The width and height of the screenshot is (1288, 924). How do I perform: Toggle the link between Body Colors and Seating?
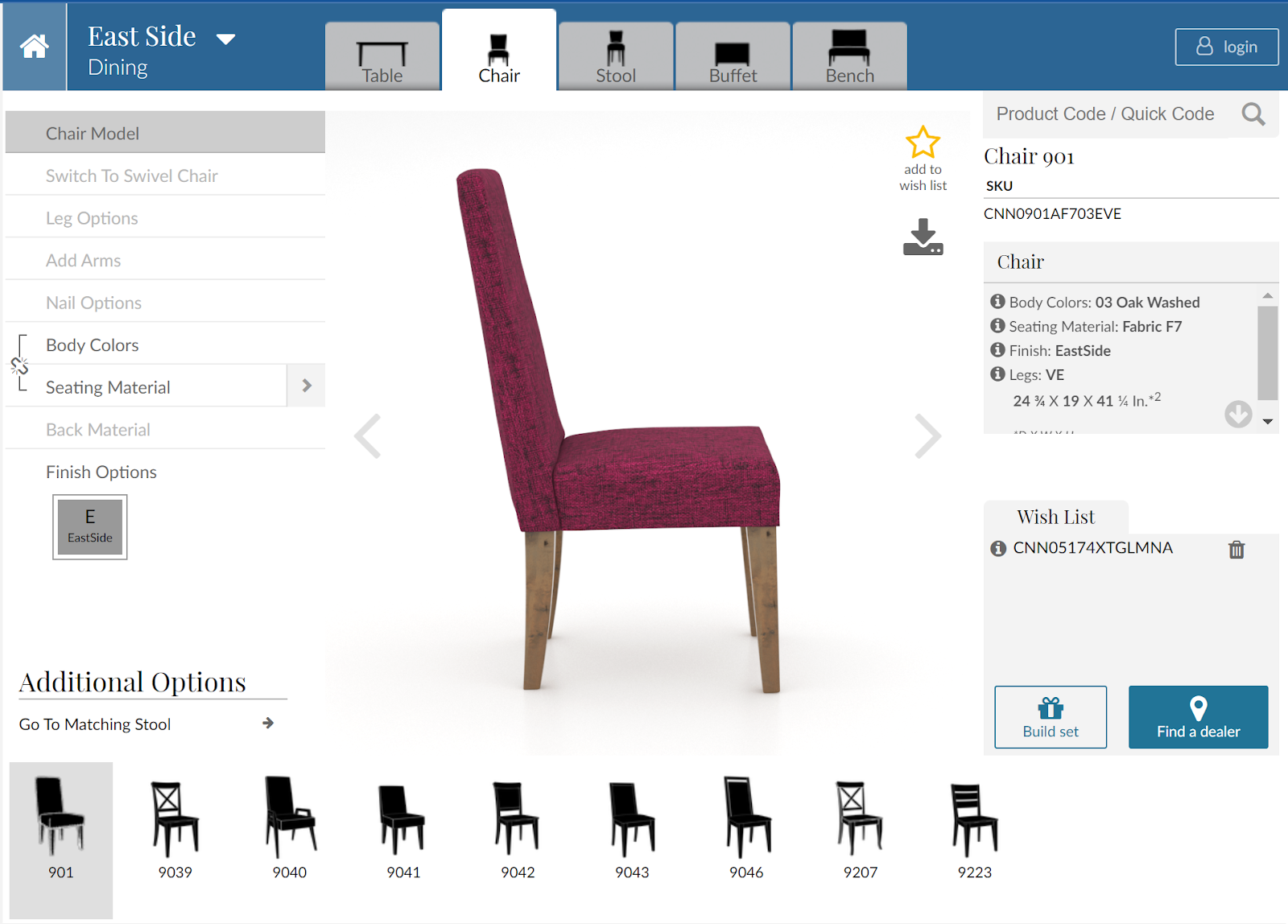pos(19,366)
